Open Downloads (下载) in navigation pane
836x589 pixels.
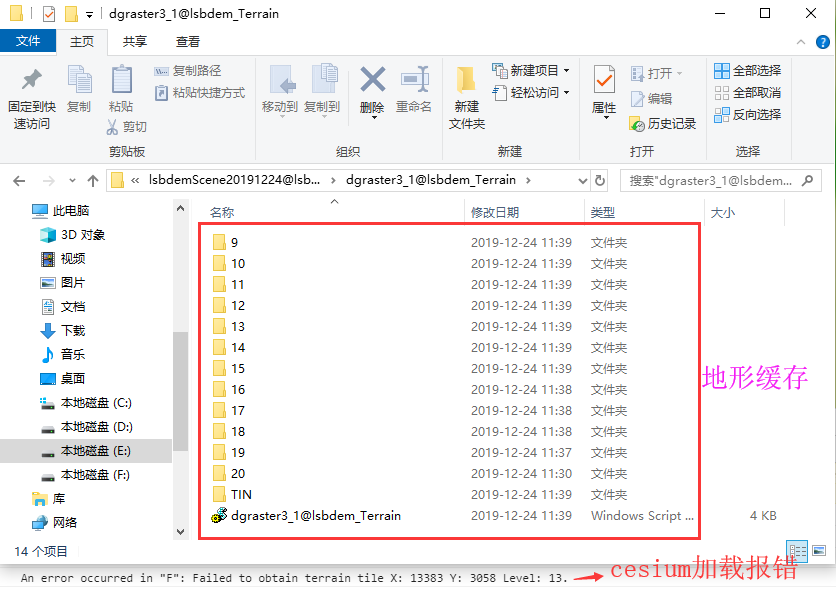point(63,331)
